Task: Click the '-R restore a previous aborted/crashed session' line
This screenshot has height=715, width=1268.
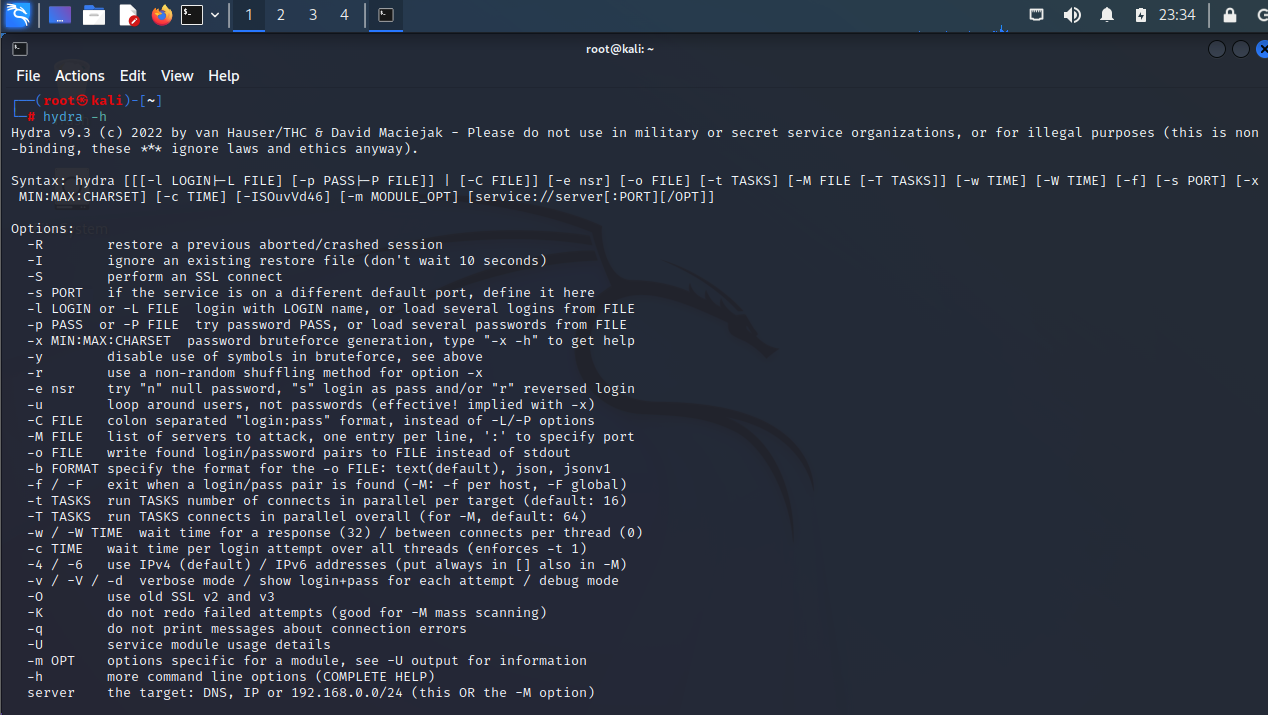Action: (235, 245)
